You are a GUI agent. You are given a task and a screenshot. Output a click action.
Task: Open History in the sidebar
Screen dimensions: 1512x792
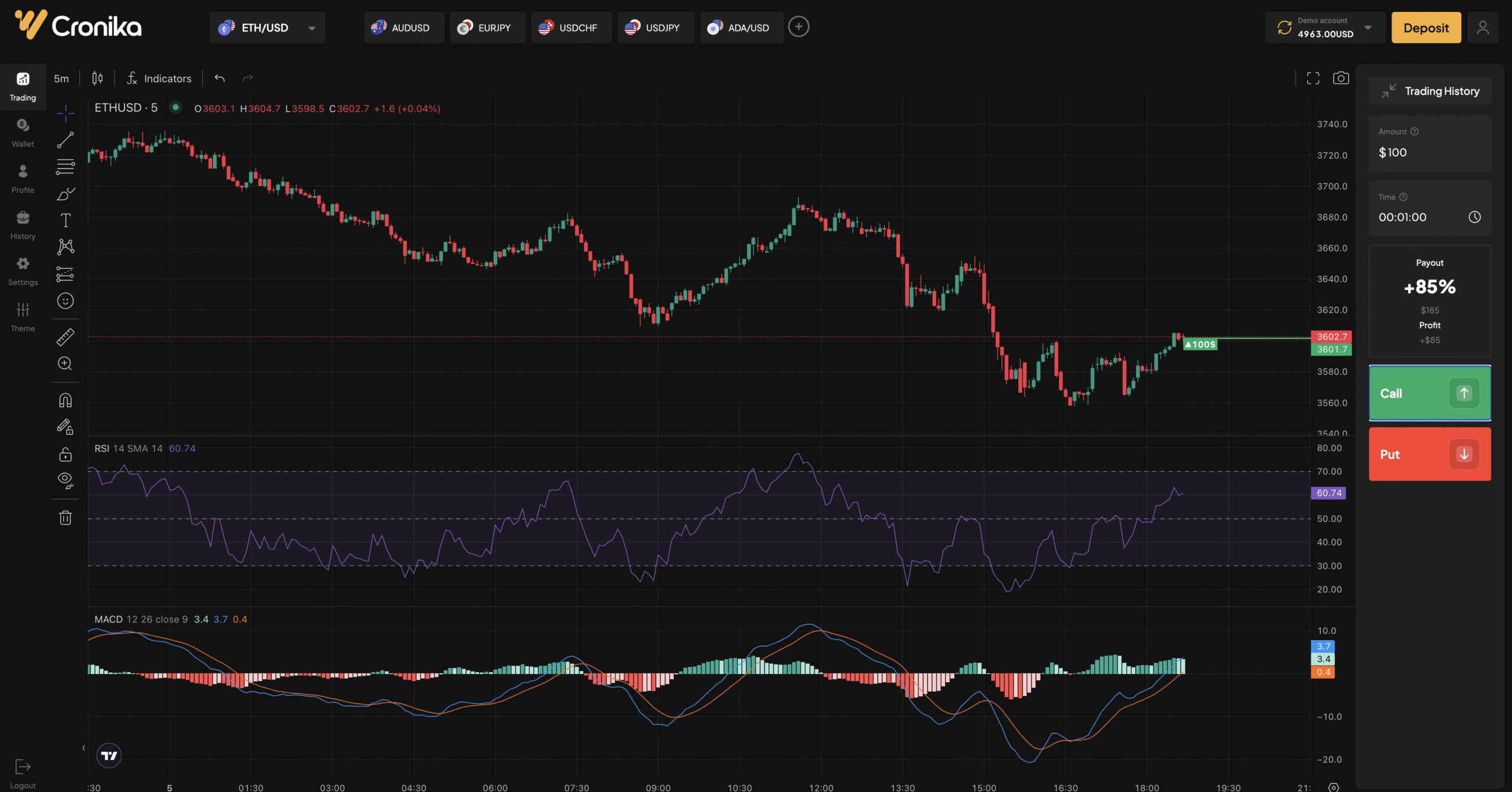coord(23,225)
